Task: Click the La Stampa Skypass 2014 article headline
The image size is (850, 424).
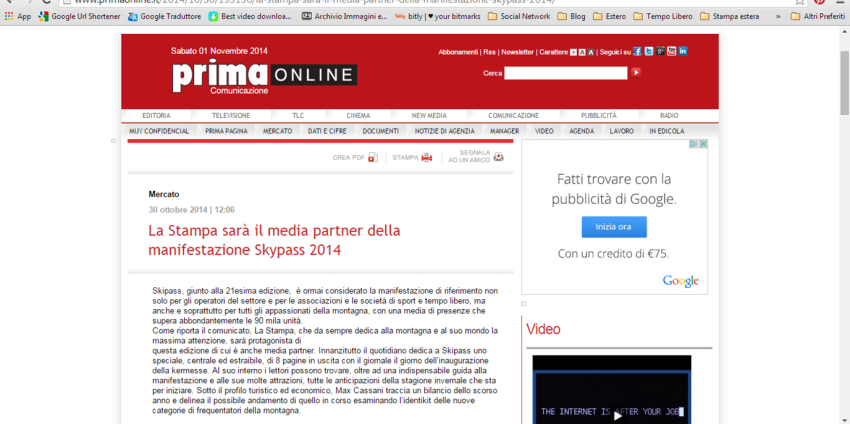Action: click(274, 240)
